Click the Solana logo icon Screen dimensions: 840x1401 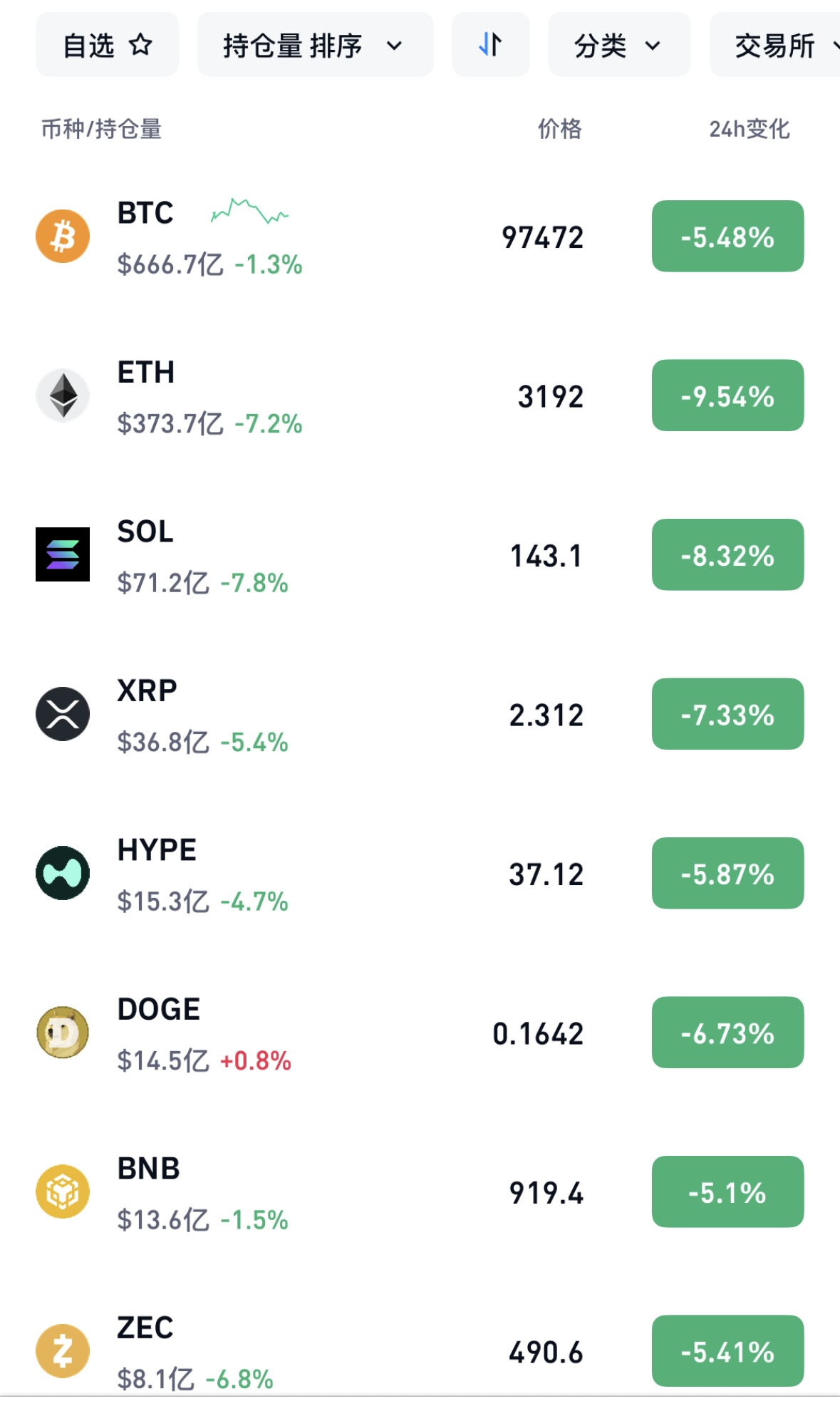(63, 554)
